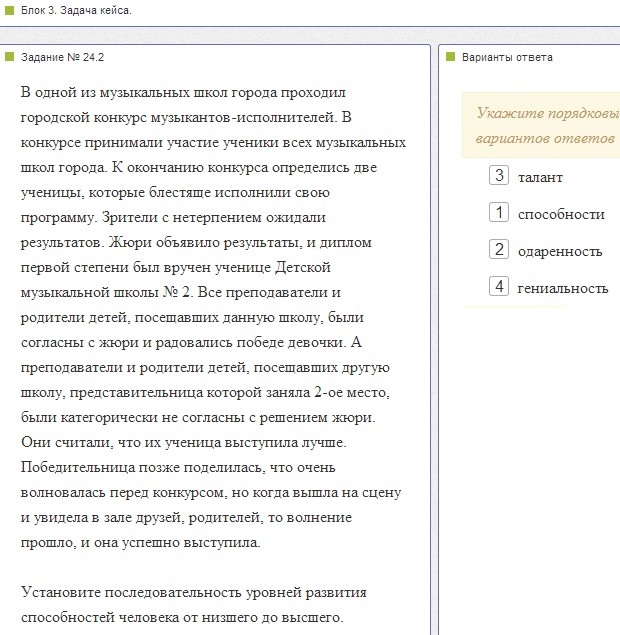Screen dimensions: 620x635
Task: Click the line beginning В одной из музыкальных
Action: (x=183, y=92)
